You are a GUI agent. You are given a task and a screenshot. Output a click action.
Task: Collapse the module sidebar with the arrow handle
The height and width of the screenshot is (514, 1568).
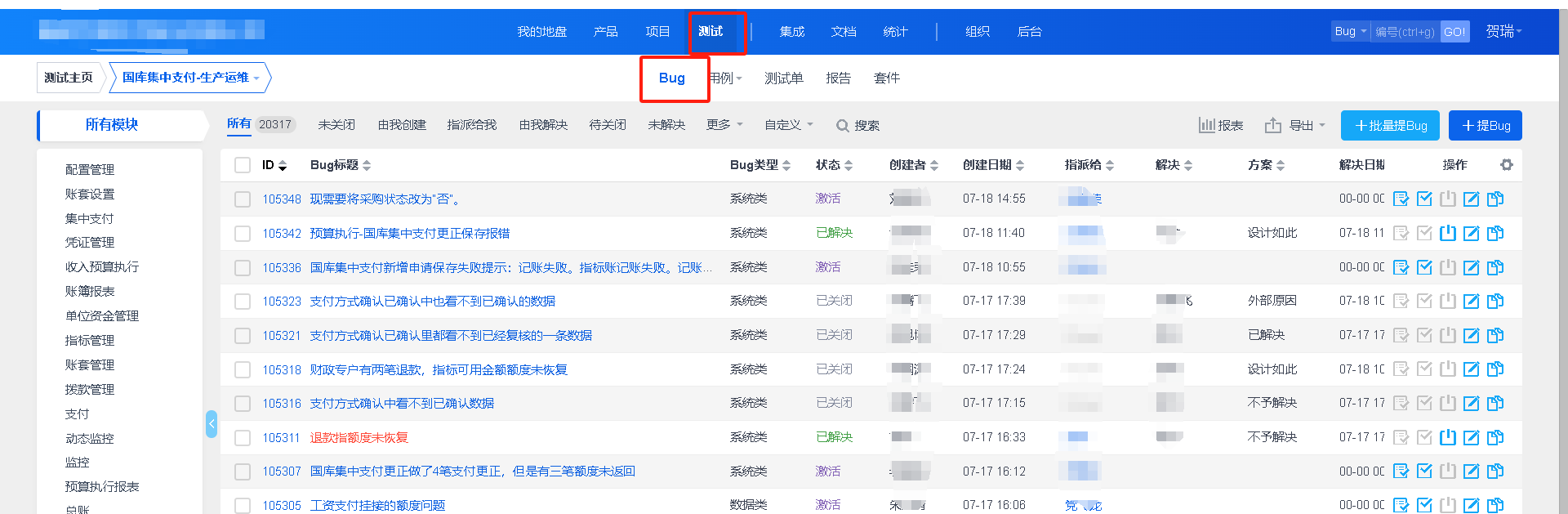pos(212,423)
